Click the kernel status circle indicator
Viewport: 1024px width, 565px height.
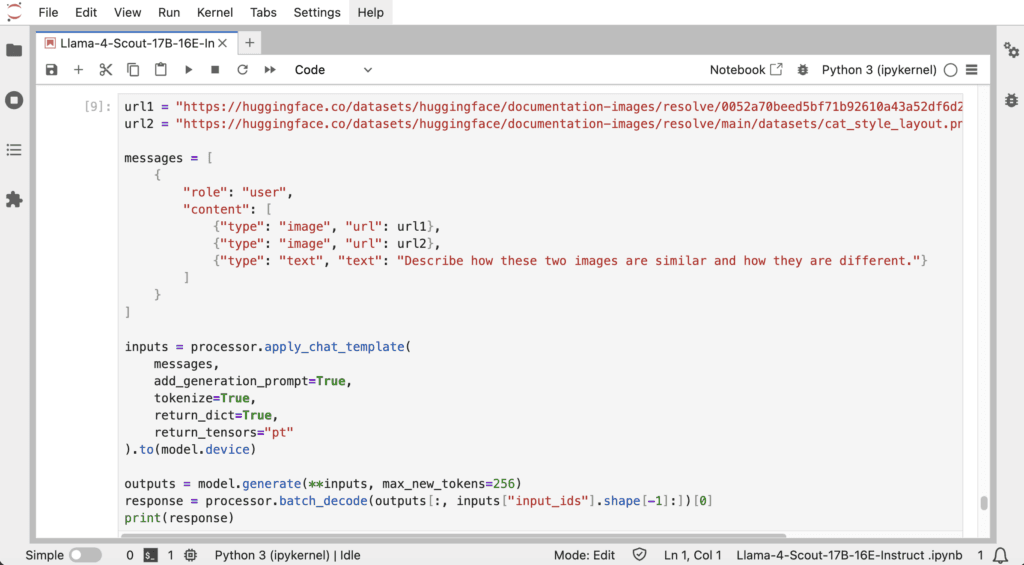point(951,70)
